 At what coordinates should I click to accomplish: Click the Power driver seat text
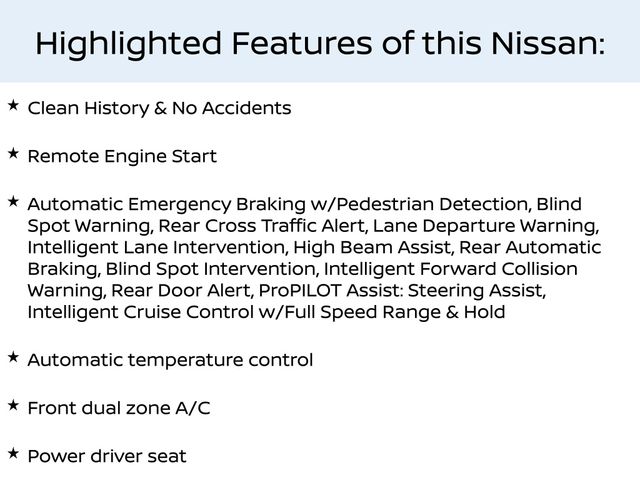point(107,457)
